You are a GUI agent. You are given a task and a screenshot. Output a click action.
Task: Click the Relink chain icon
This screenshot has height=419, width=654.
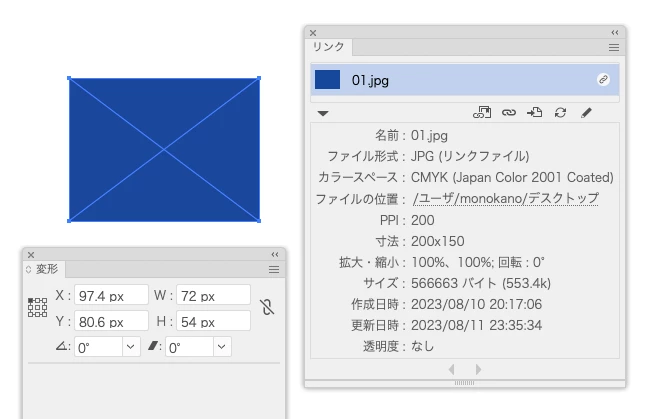coord(508,113)
